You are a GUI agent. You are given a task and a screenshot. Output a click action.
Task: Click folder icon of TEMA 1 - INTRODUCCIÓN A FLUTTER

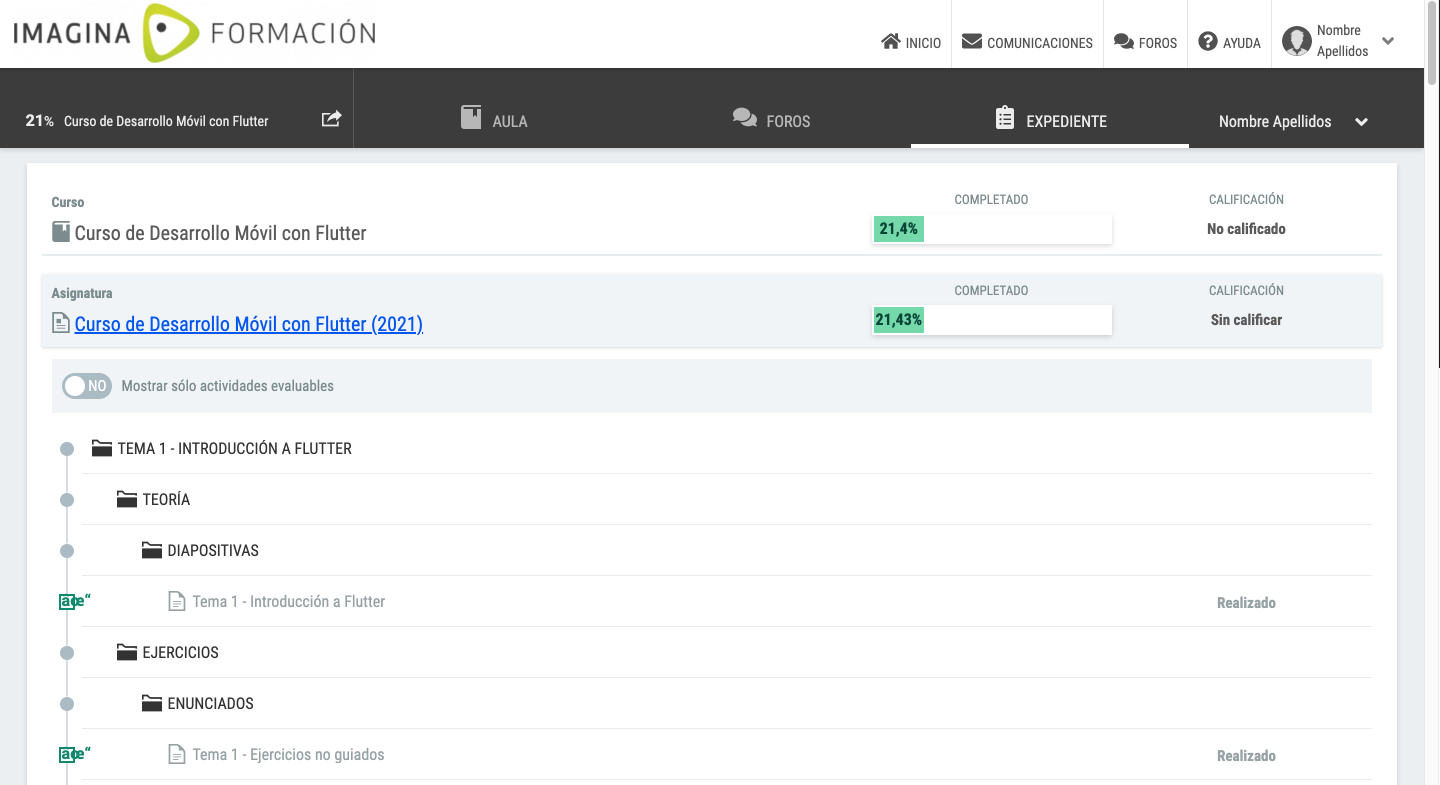[102, 449]
